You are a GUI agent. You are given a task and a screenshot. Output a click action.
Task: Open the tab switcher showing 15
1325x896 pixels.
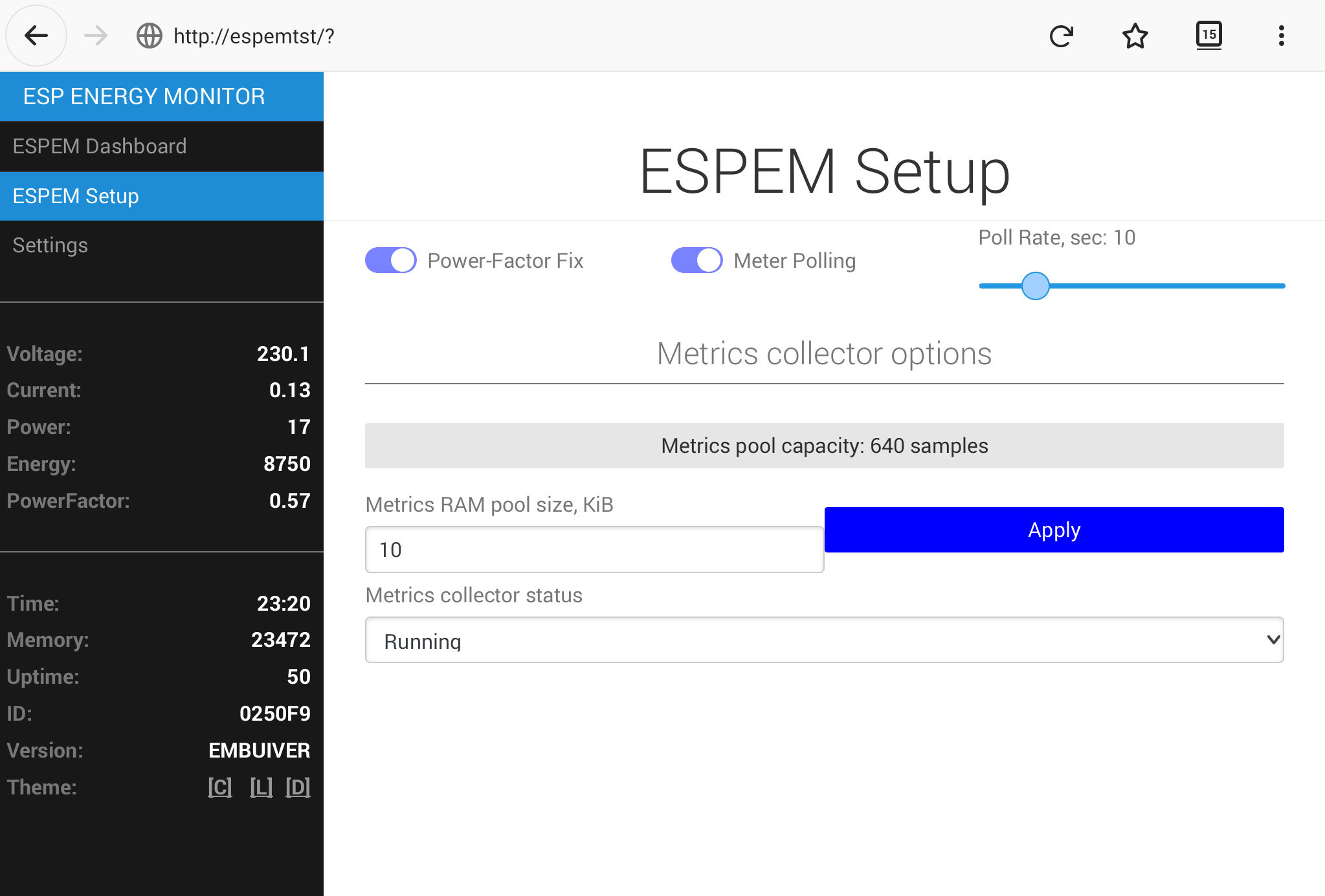pos(1208,36)
